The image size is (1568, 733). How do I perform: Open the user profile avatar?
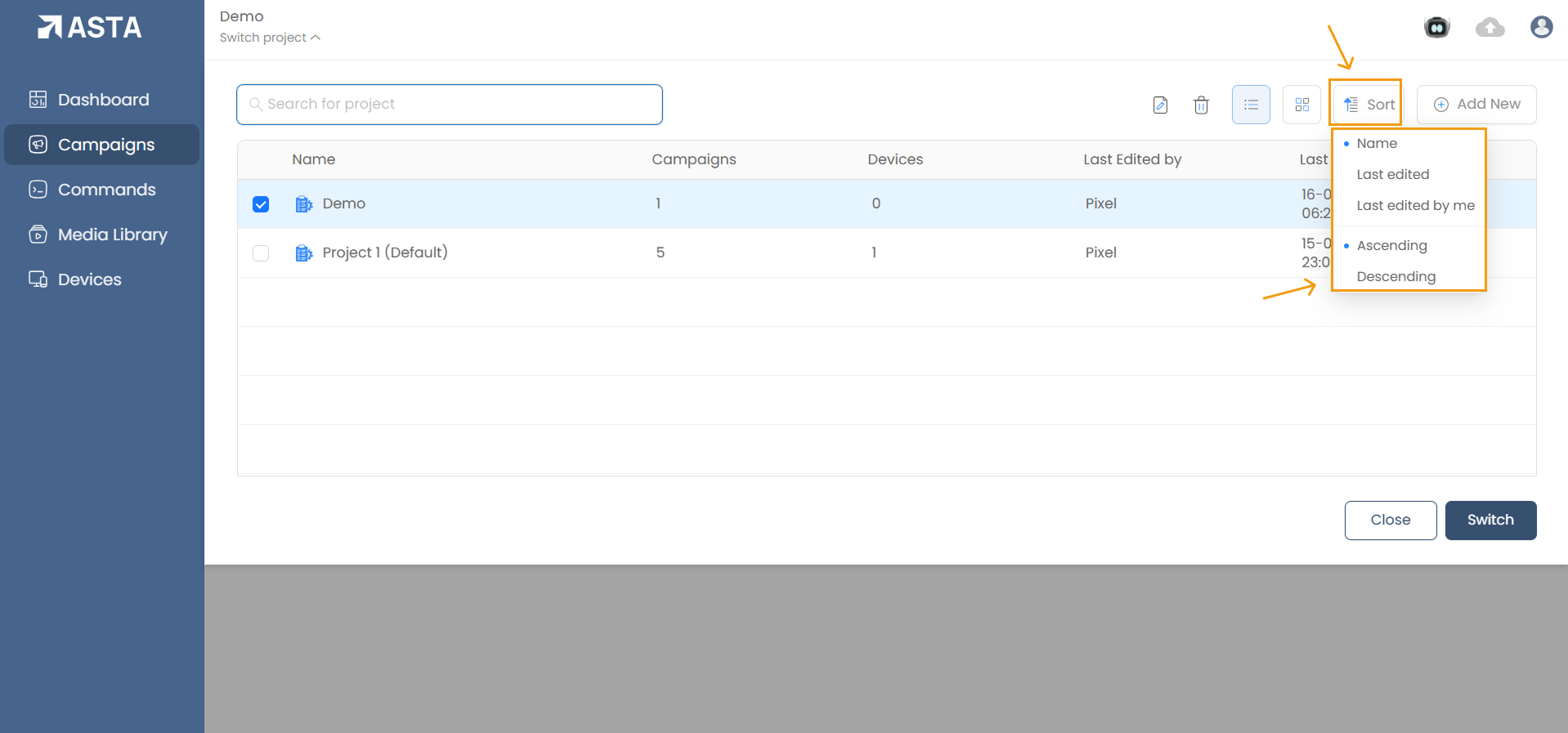[x=1541, y=28]
